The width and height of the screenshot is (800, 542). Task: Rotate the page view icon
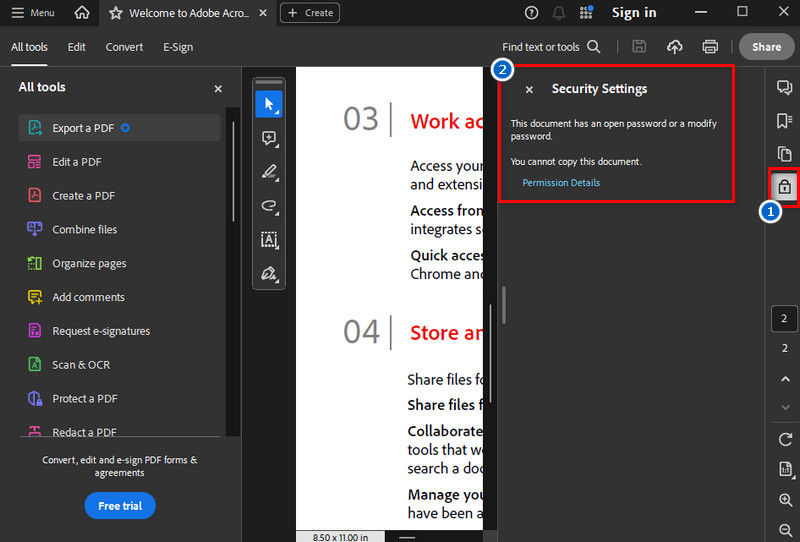click(x=784, y=440)
